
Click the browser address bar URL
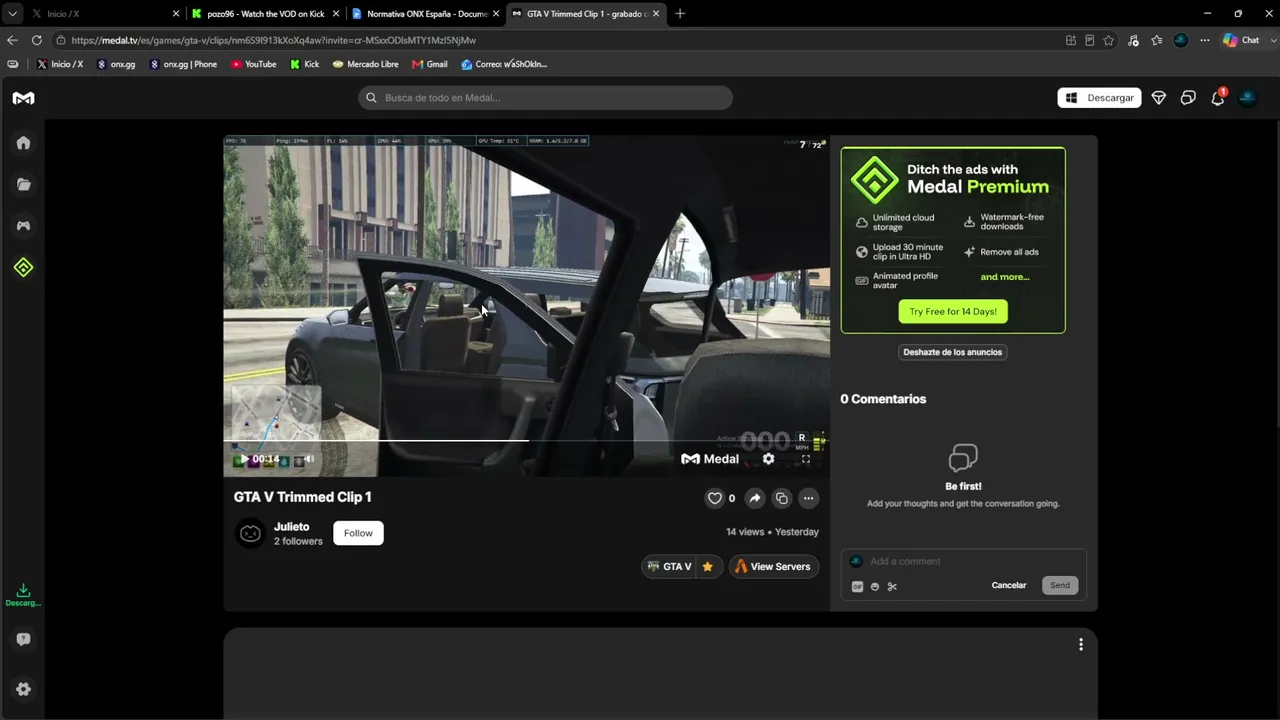coord(273,40)
